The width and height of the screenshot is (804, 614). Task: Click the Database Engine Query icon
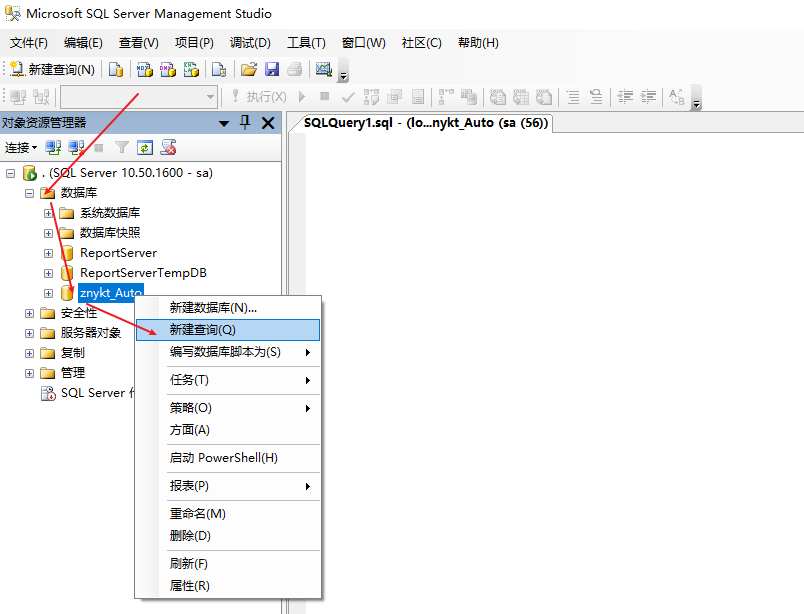[x=116, y=69]
